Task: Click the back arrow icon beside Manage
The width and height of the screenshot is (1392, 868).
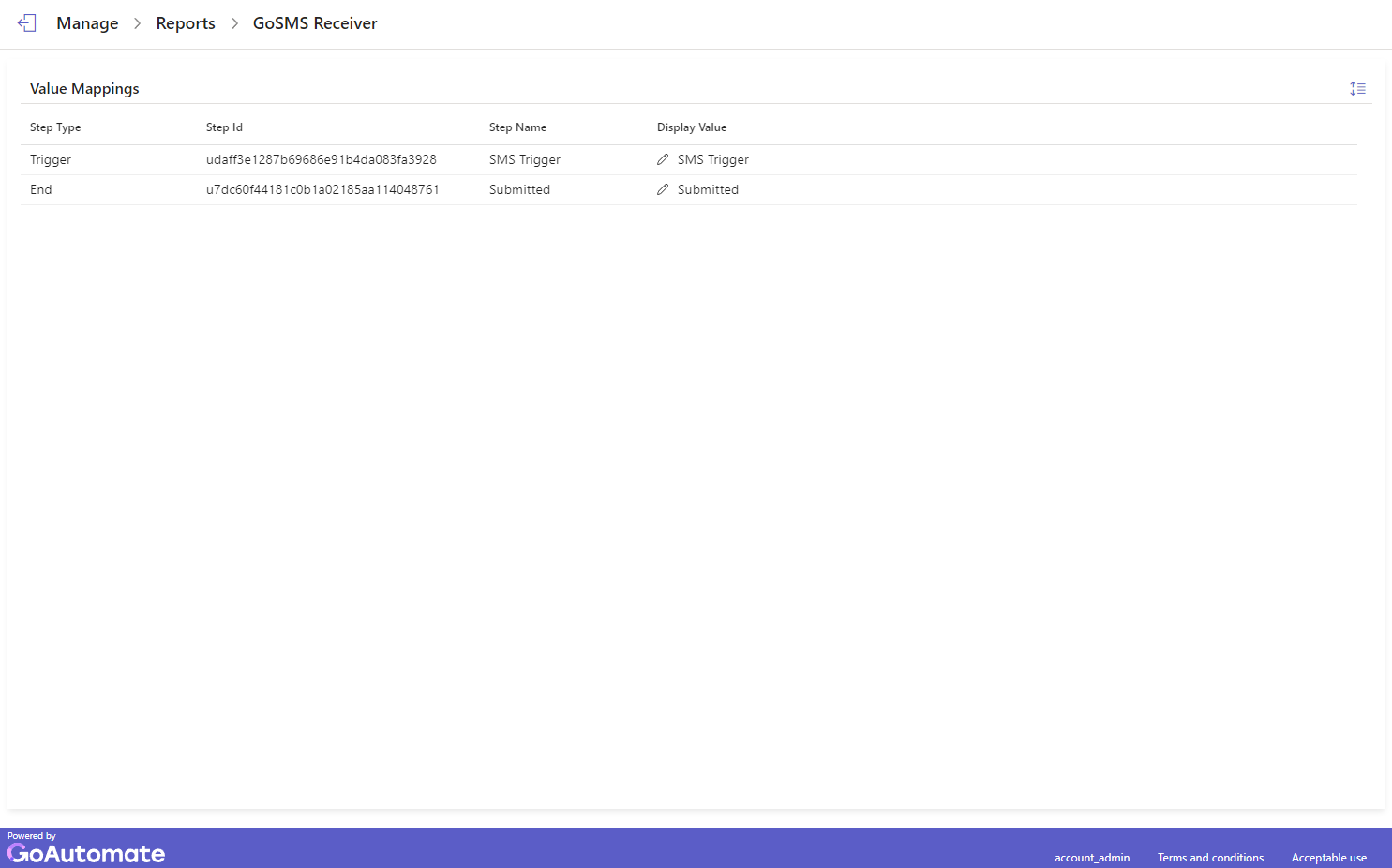Action: tap(26, 23)
